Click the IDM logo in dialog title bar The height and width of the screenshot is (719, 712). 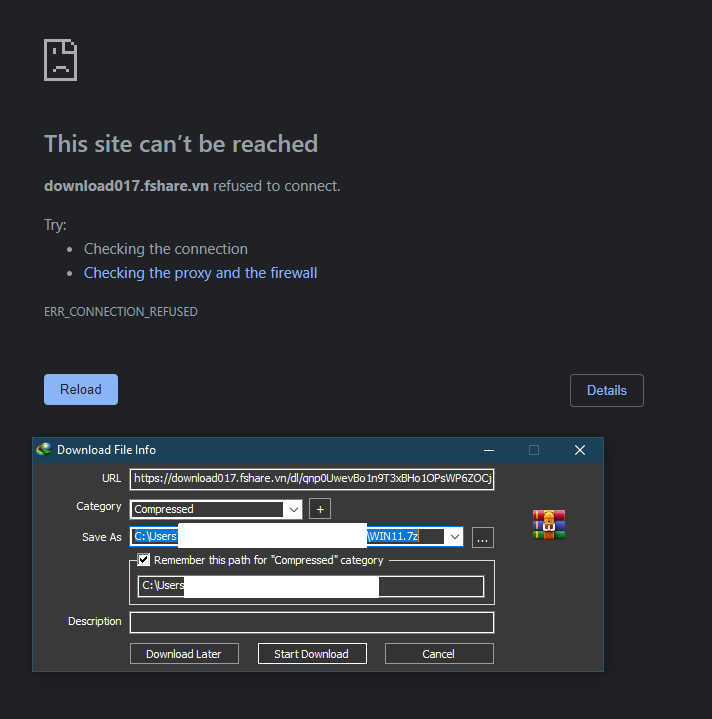click(x=44, y=450)
